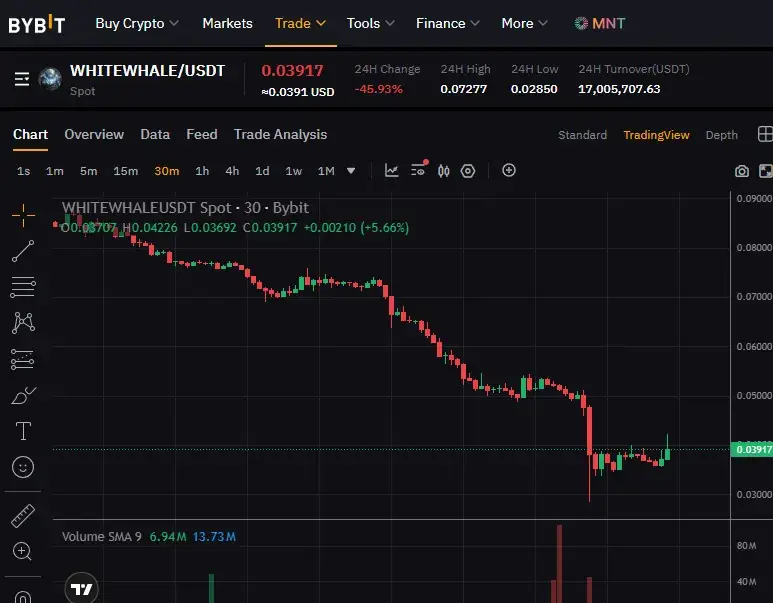
Task: Select the text annotation tool
Action: [x=23, y=431]
